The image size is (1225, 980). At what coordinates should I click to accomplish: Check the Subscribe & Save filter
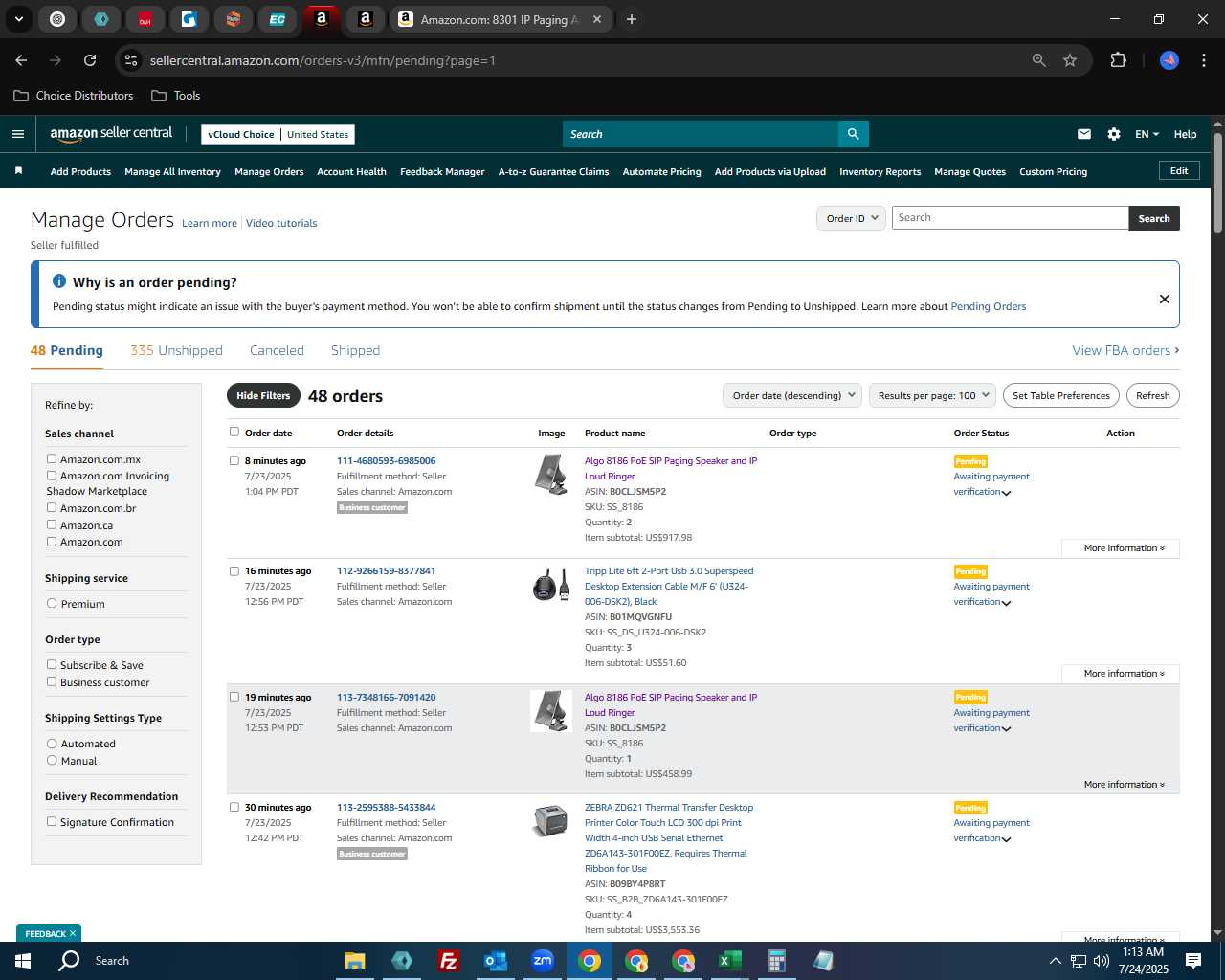(52, 664)
